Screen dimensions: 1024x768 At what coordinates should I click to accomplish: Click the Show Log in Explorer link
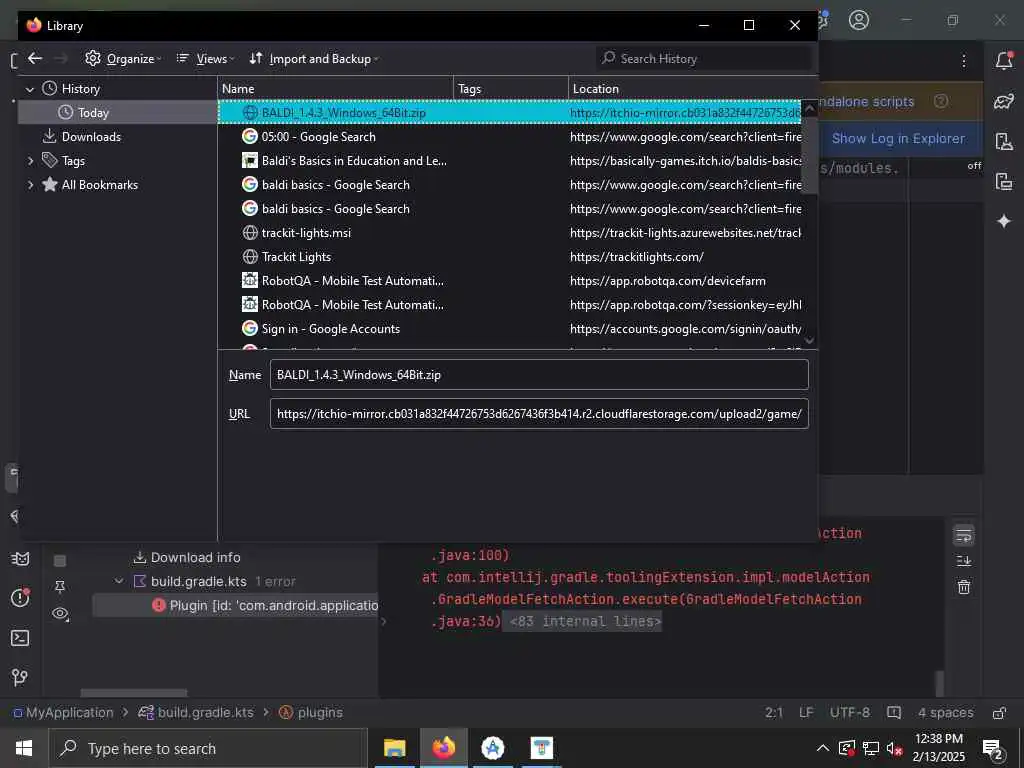(898, 138)
